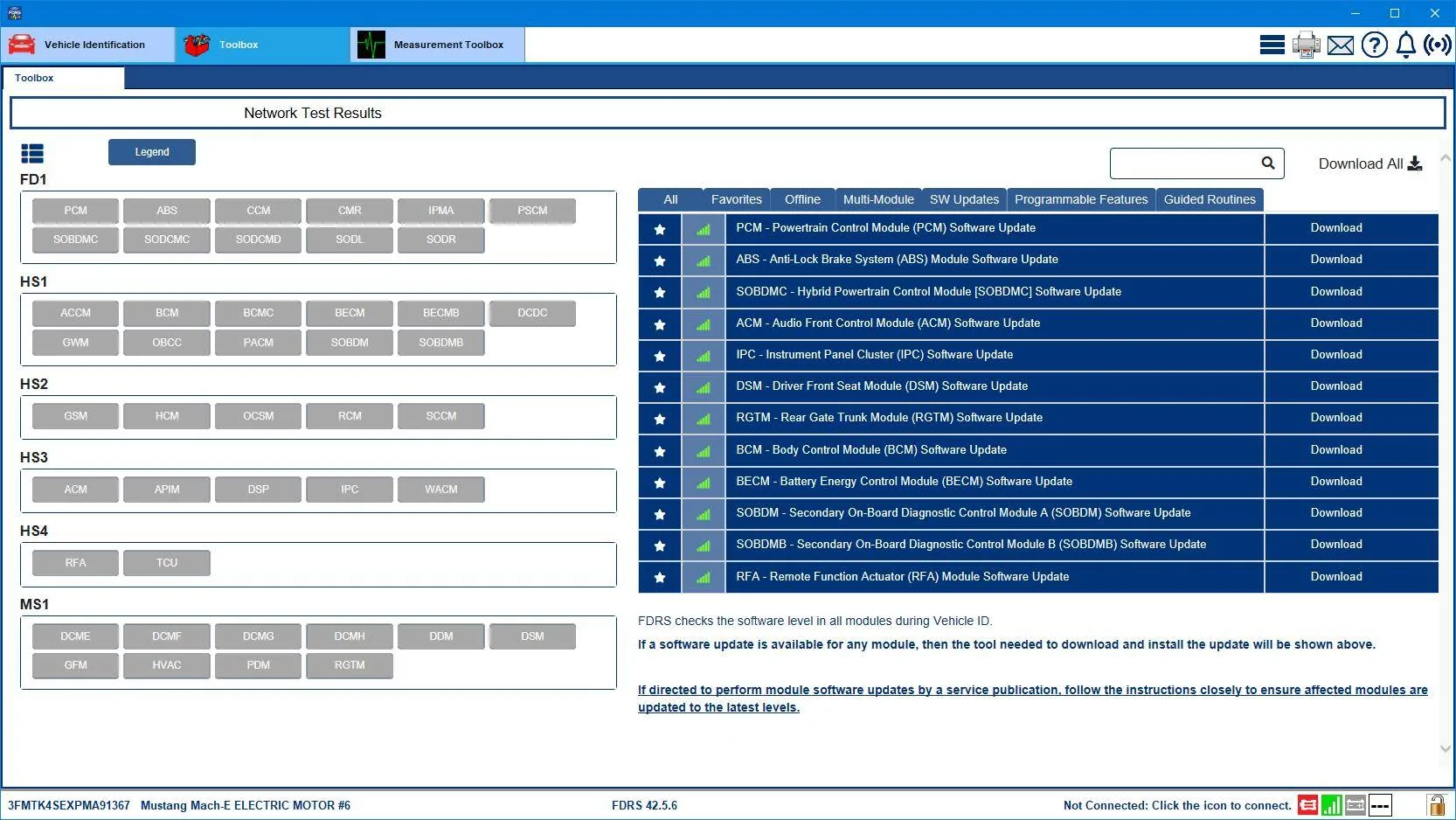Screen dimensions: 1456x820
Task: Select the Offline filter tab
Action: click(x=802, y=199)
